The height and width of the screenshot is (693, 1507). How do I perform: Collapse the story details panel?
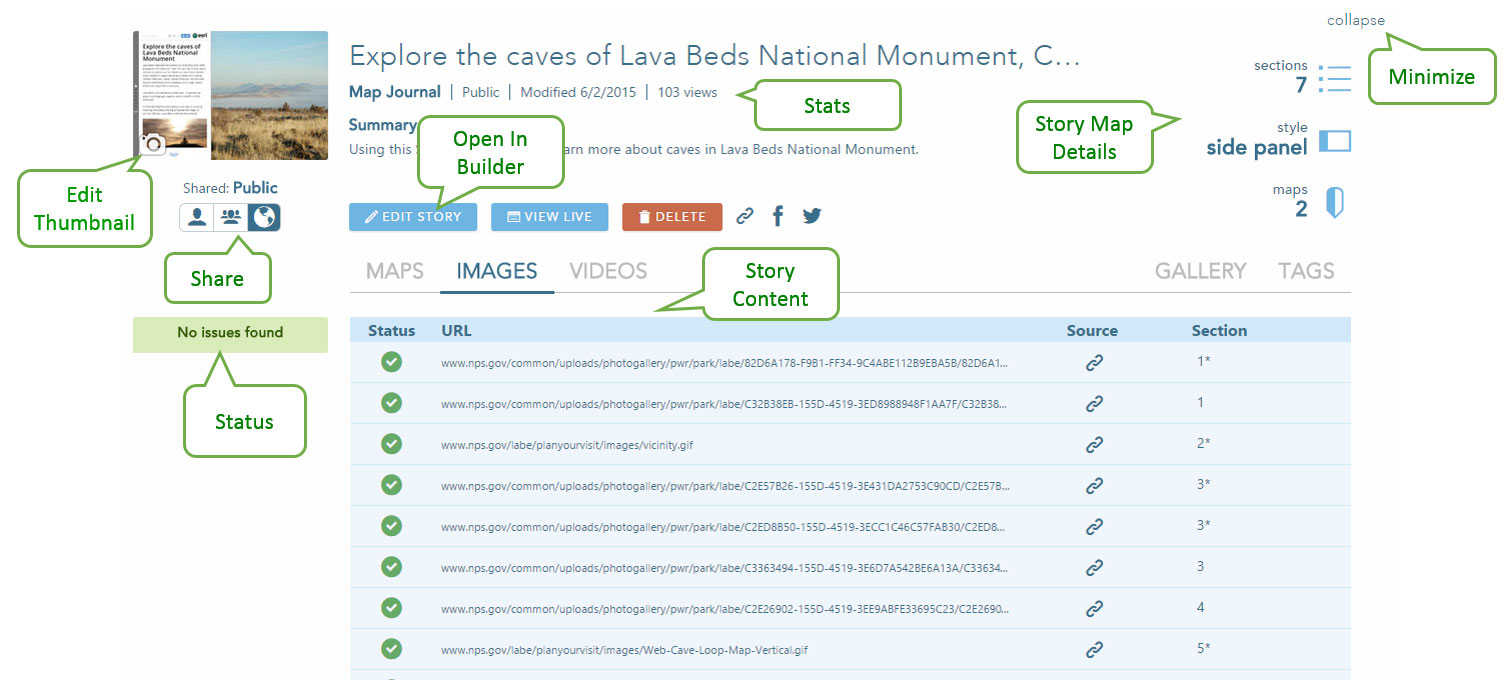point(1355,20)
